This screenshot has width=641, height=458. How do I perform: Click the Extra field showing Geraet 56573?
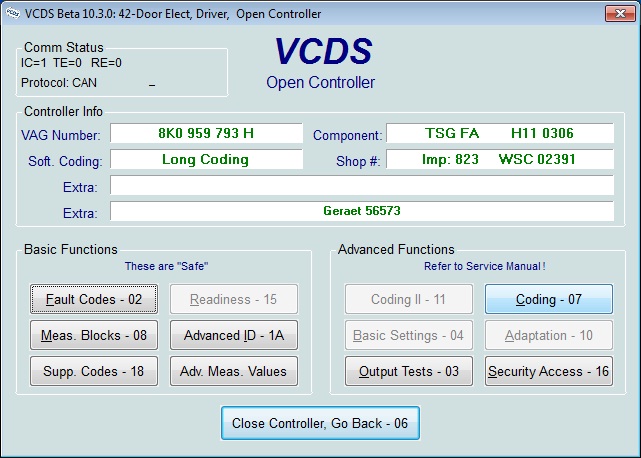(361, 211)
